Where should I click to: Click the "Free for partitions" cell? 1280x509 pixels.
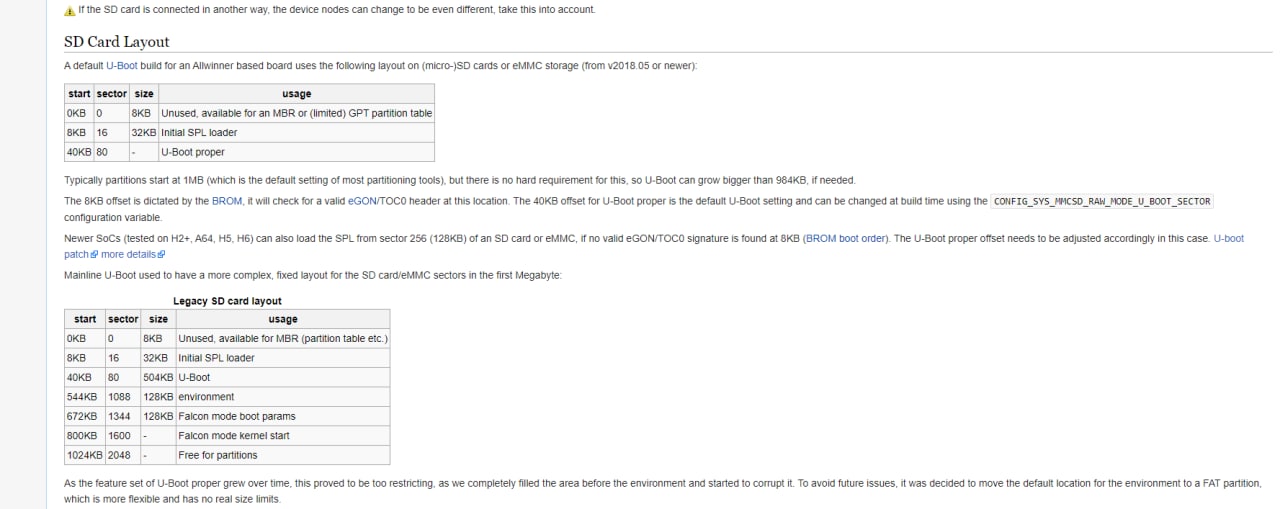[x=283, y=455]
